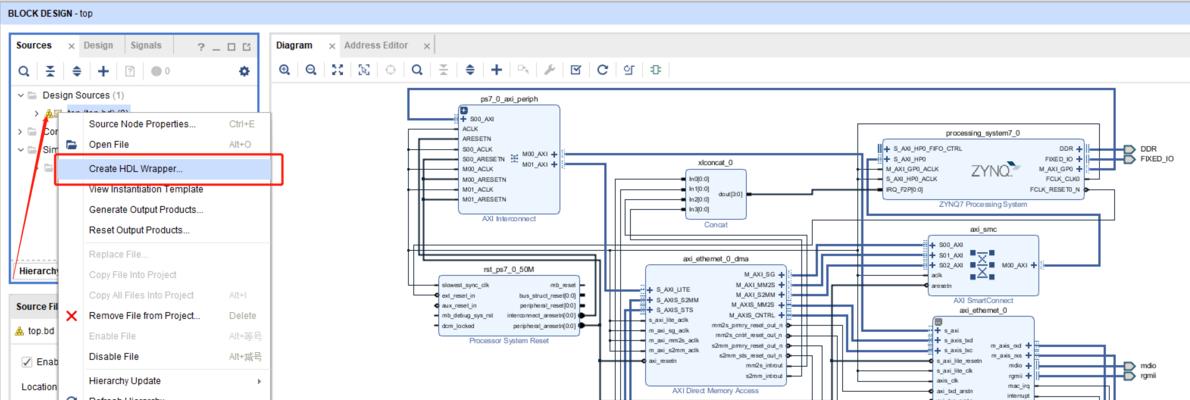This screenshot has width=1190, height=400.
Task: Click the Sources panel help question mark
Action: tap(201, 46)
